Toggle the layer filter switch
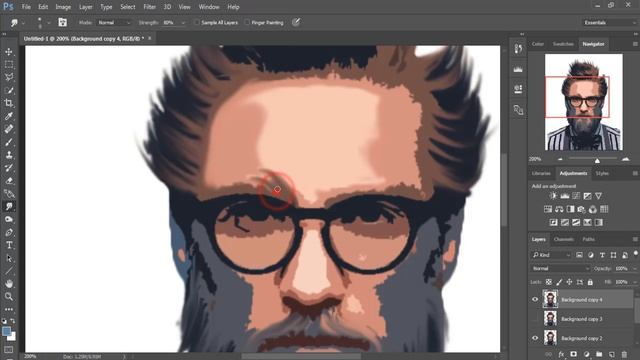 point(636,254)
